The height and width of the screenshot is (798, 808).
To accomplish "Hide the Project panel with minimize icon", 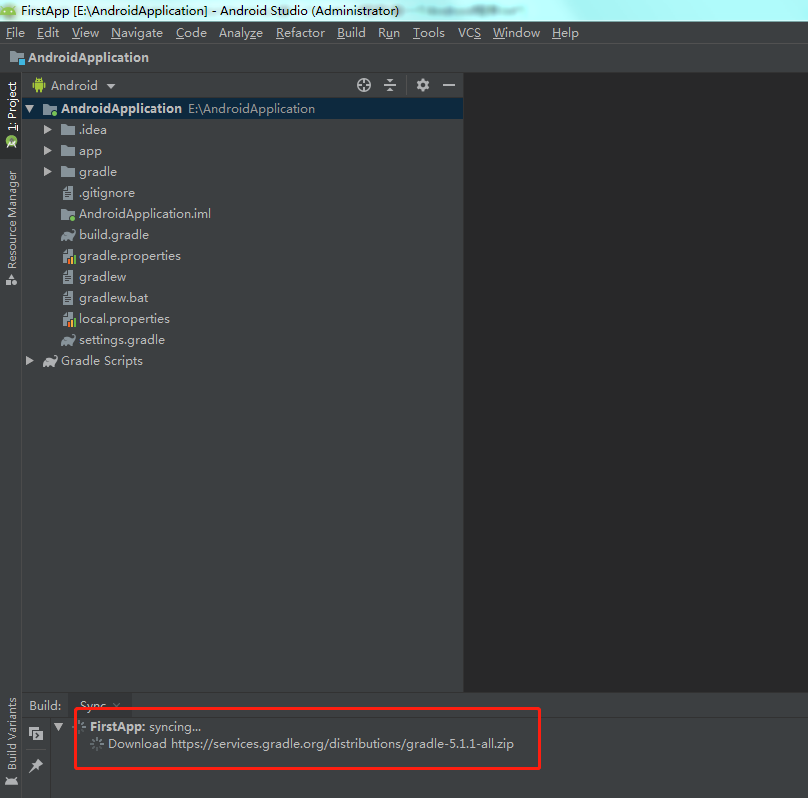I will [449, 85].
